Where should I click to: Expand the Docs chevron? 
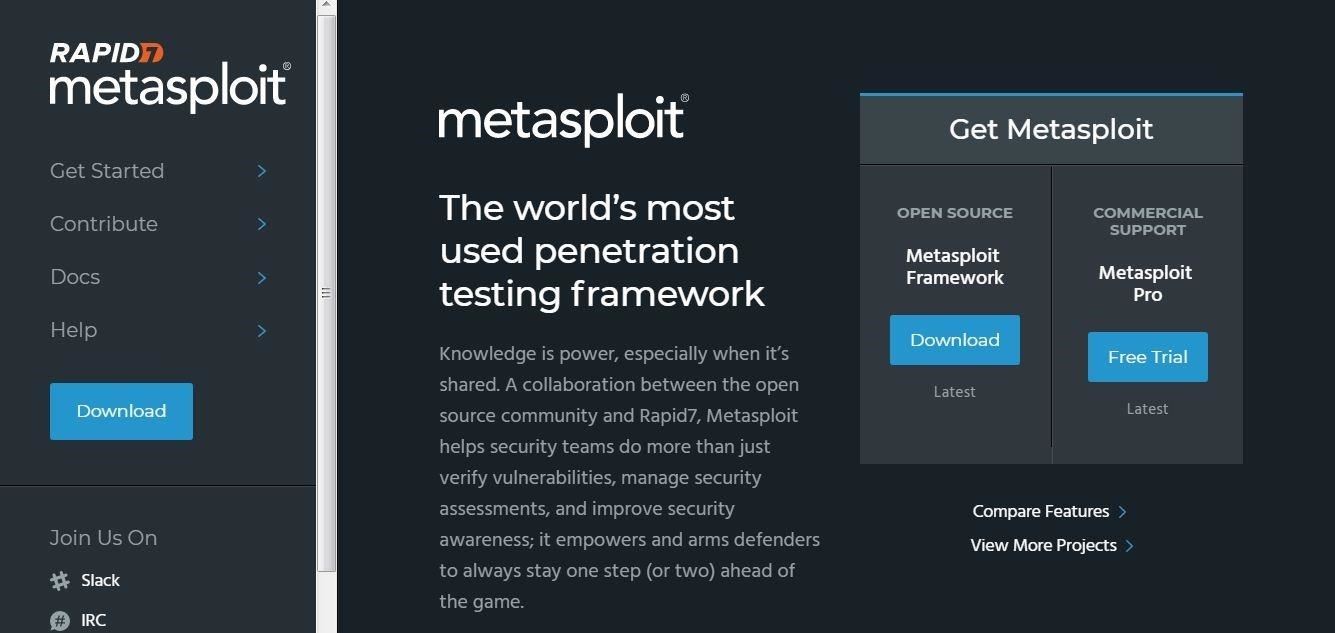(262, 277)
